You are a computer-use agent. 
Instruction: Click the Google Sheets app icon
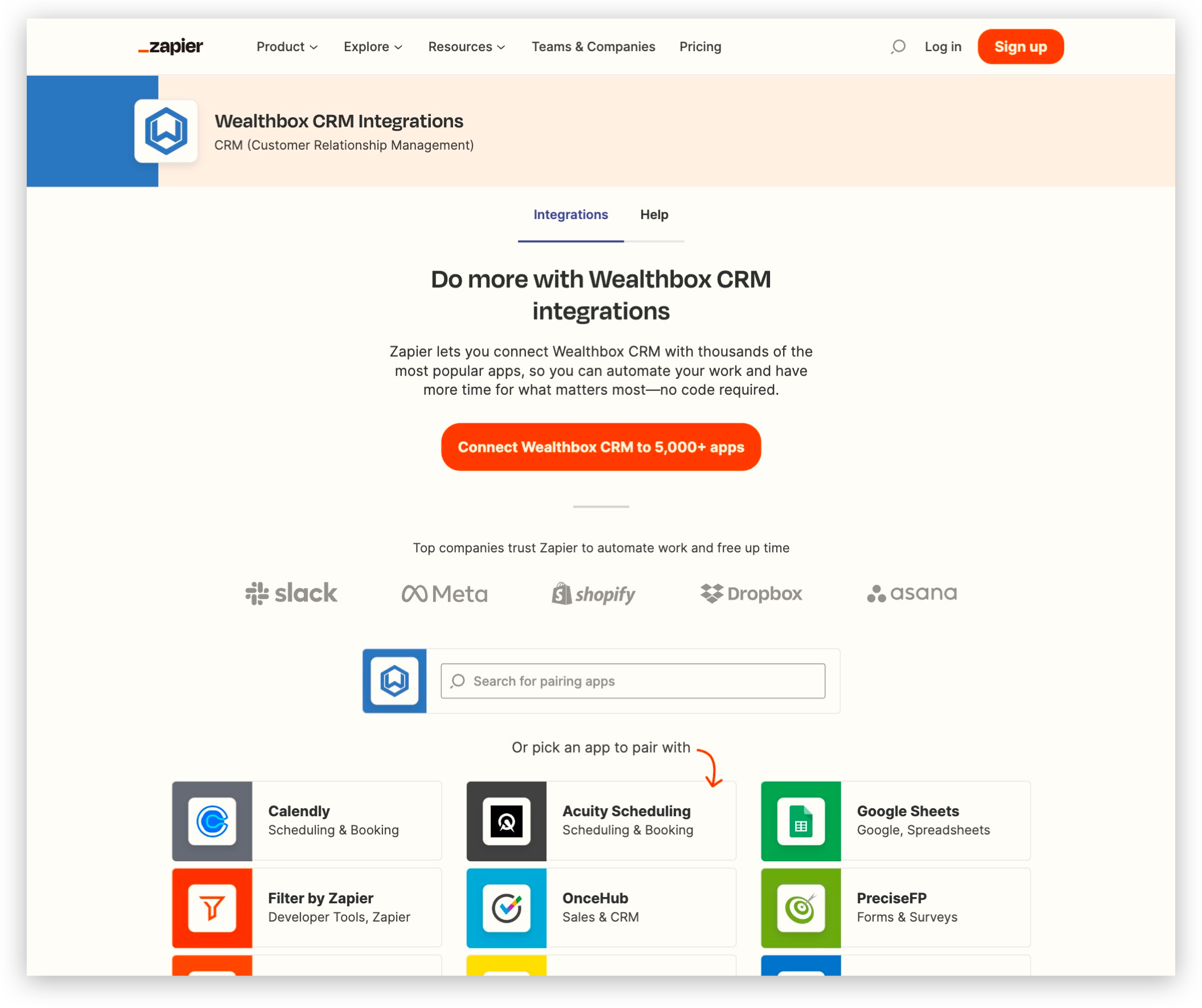pos(801,821)
